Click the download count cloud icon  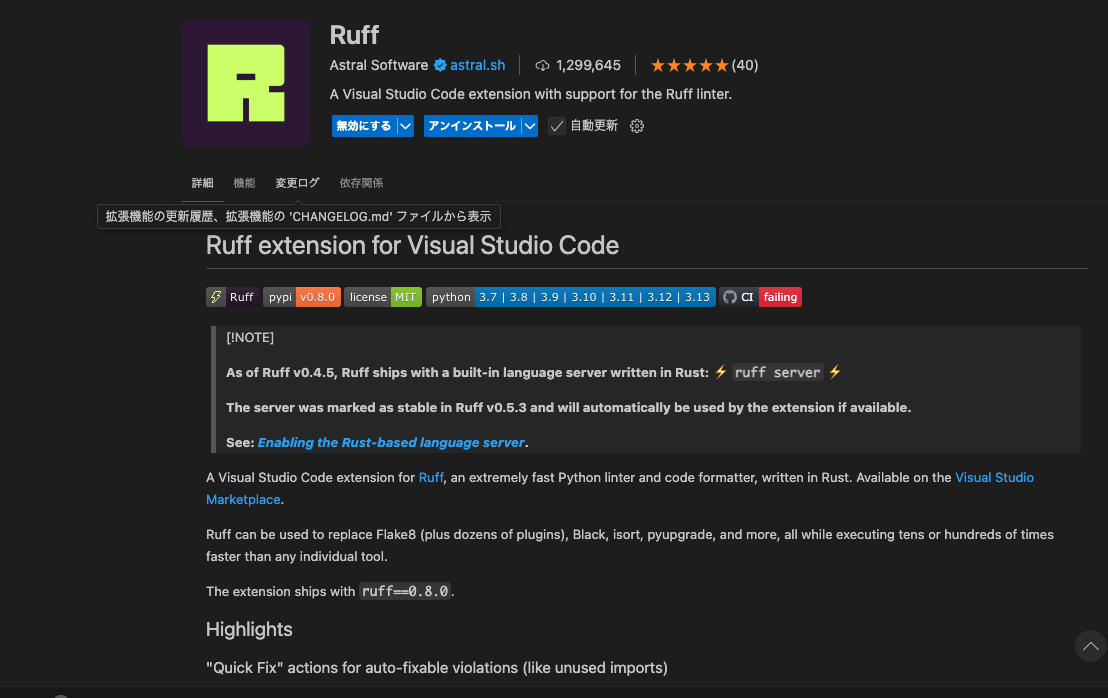pyautogui.click(x=543, y=66)
